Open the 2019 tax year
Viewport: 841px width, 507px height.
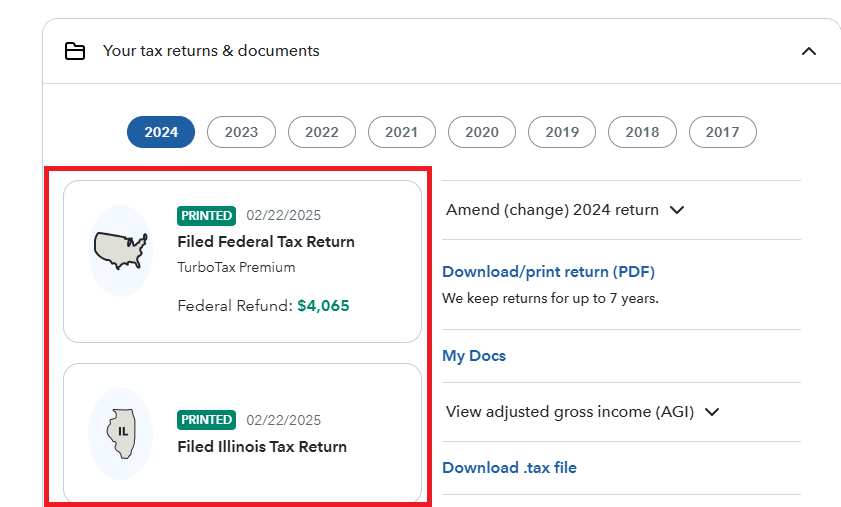coord(562,132)
